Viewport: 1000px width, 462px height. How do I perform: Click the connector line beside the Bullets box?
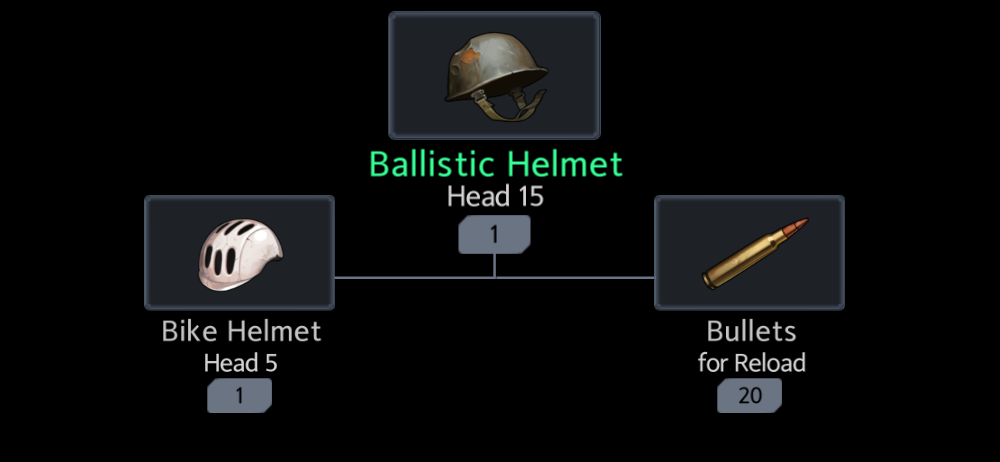click(575, 278)
